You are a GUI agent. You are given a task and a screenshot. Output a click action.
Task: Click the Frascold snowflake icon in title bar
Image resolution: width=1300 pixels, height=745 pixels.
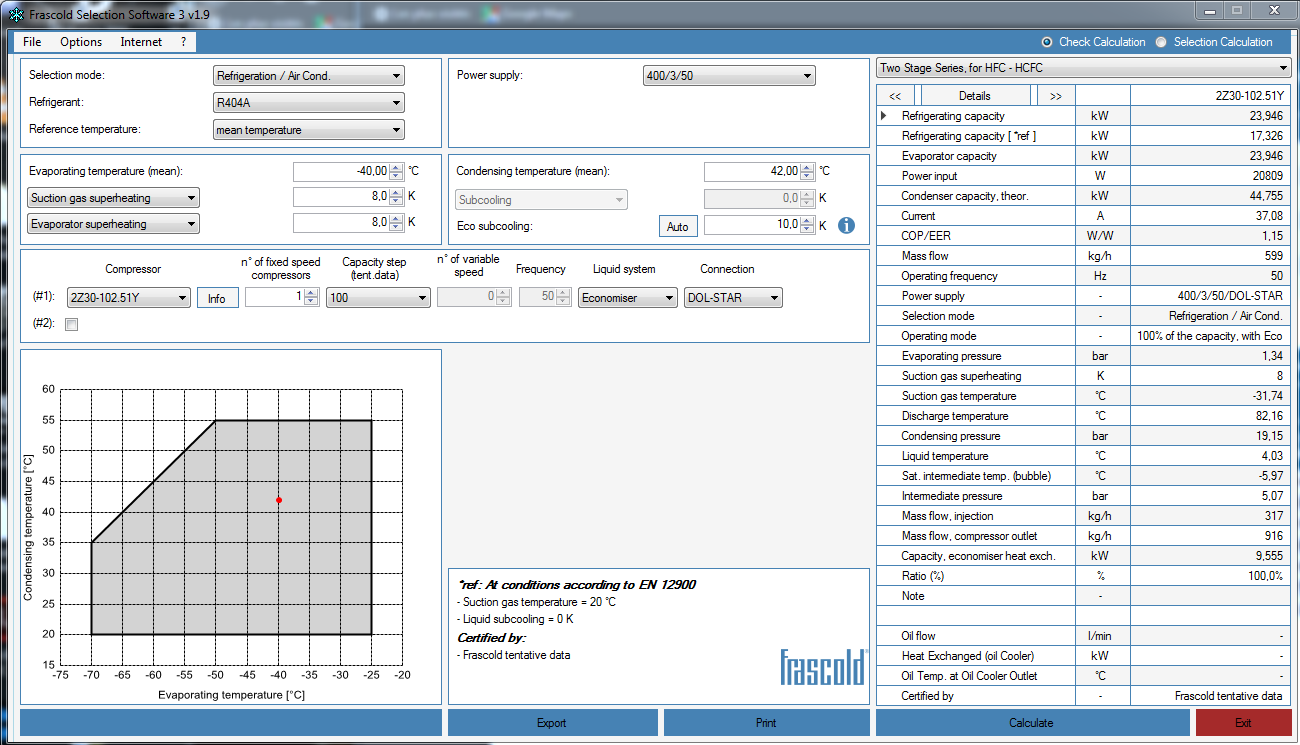(15, 14)
